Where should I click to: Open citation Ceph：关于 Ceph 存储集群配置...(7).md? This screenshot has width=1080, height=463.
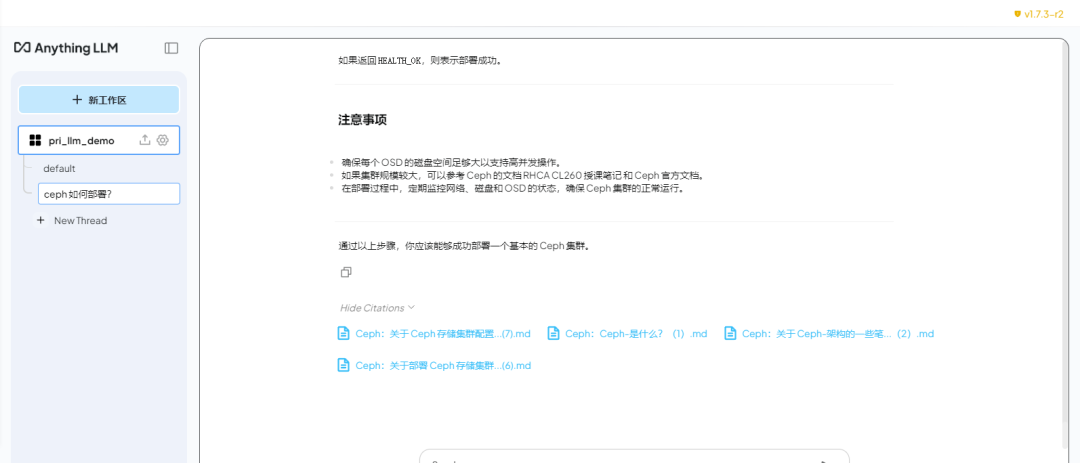pos(434,333)
